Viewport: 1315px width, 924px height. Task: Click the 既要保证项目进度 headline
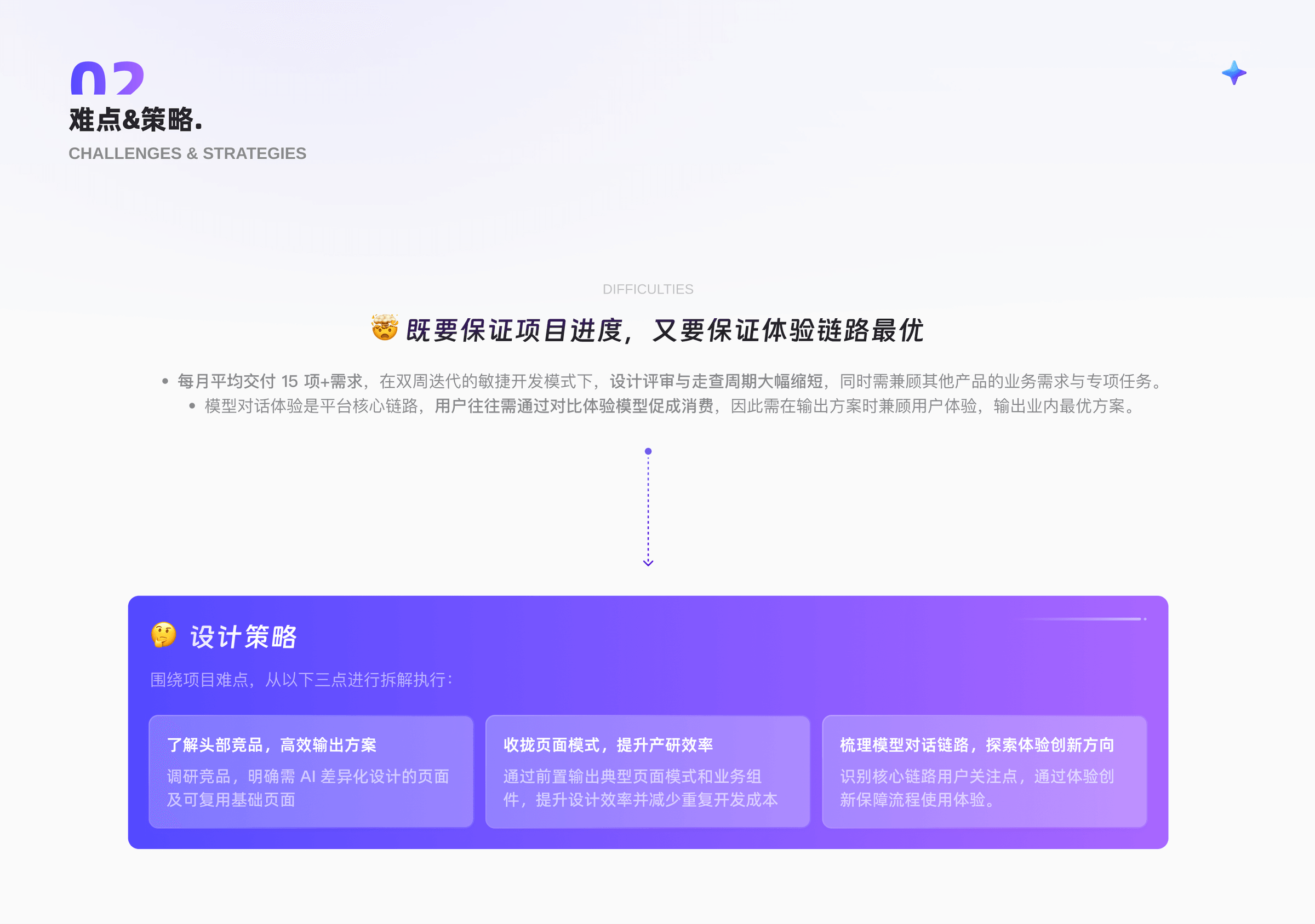pos(665,330)
